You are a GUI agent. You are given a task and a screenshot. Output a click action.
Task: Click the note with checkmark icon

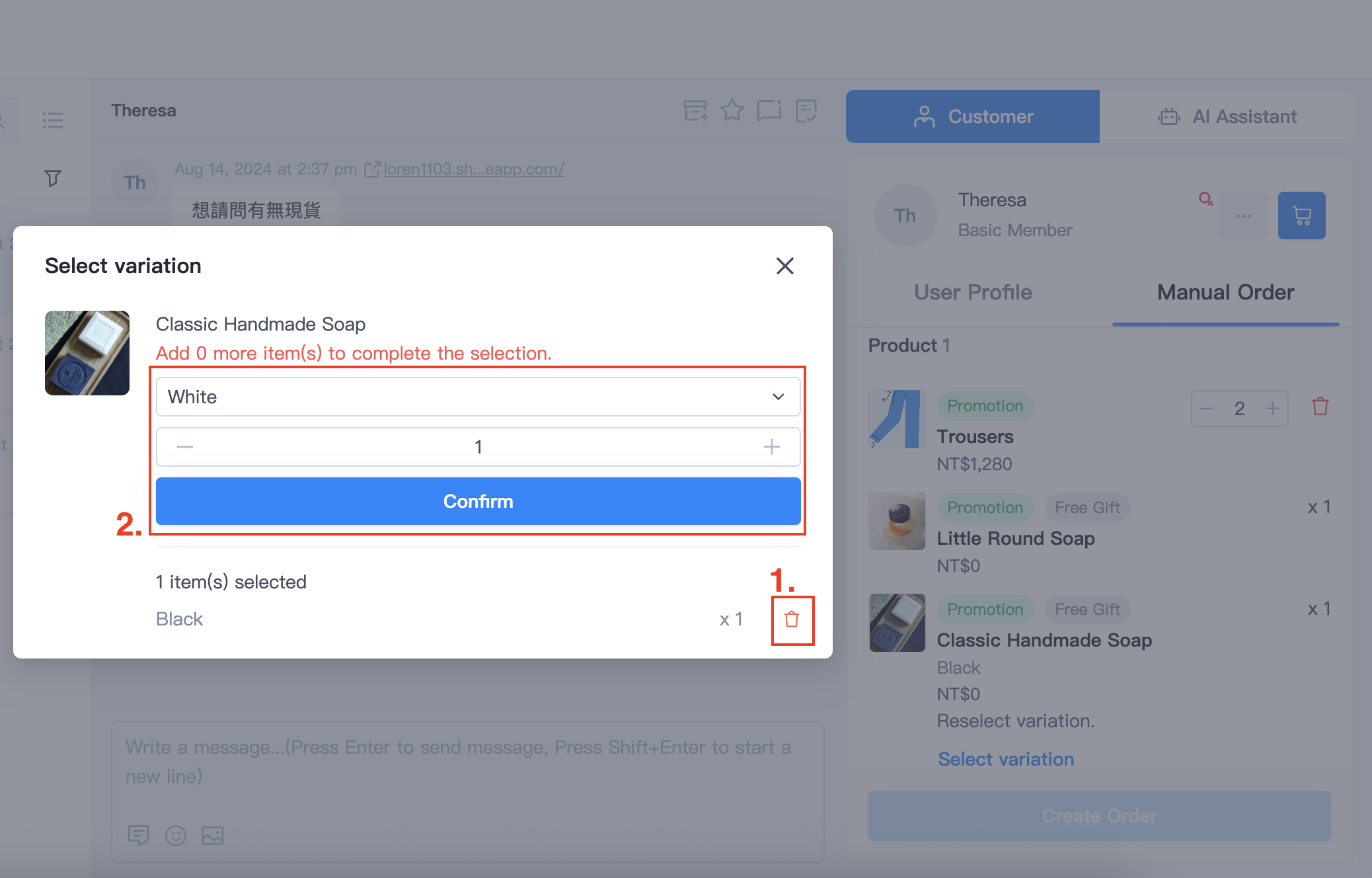pos(806,110)
